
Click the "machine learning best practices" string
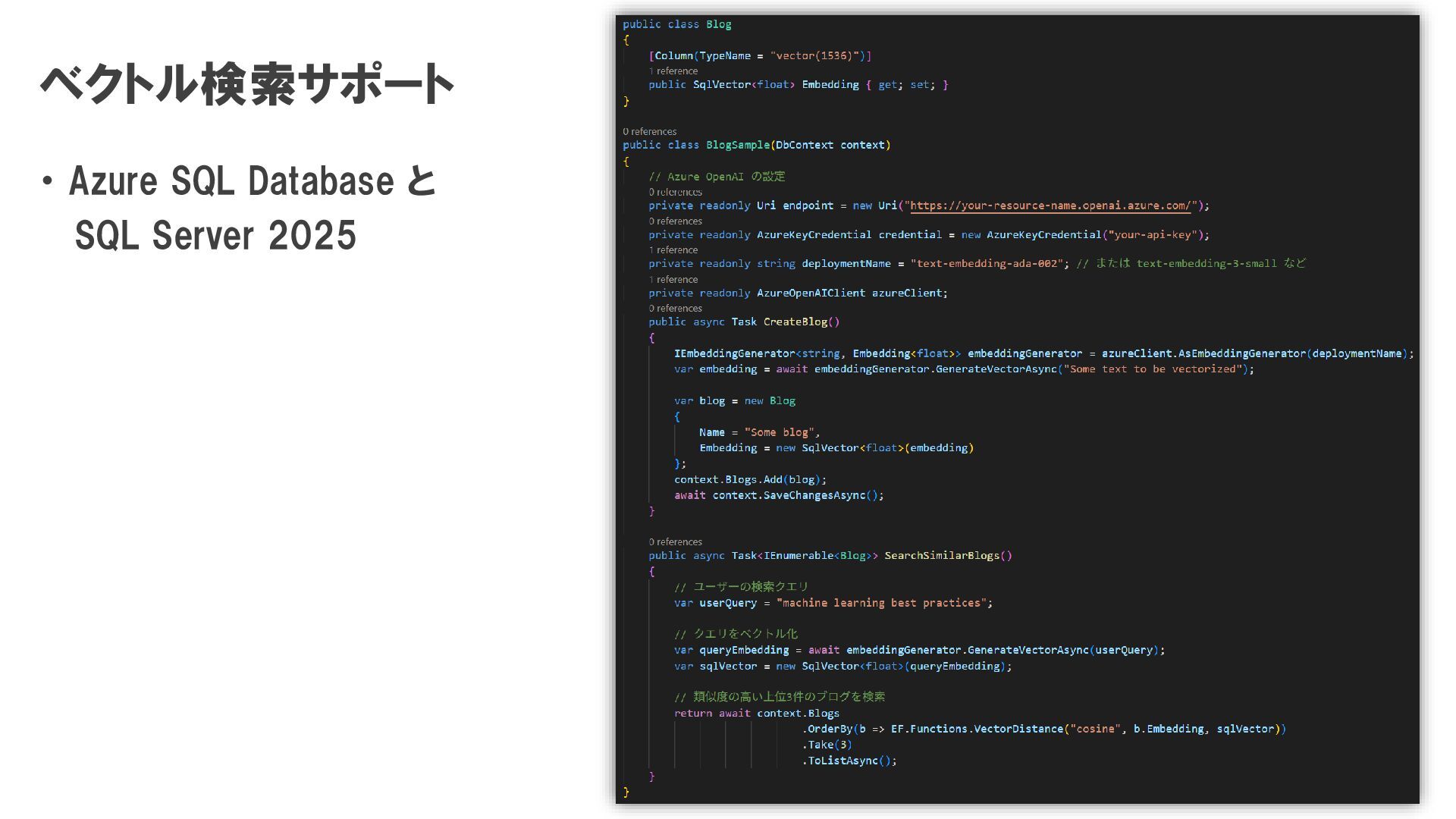tap(883, 603)
